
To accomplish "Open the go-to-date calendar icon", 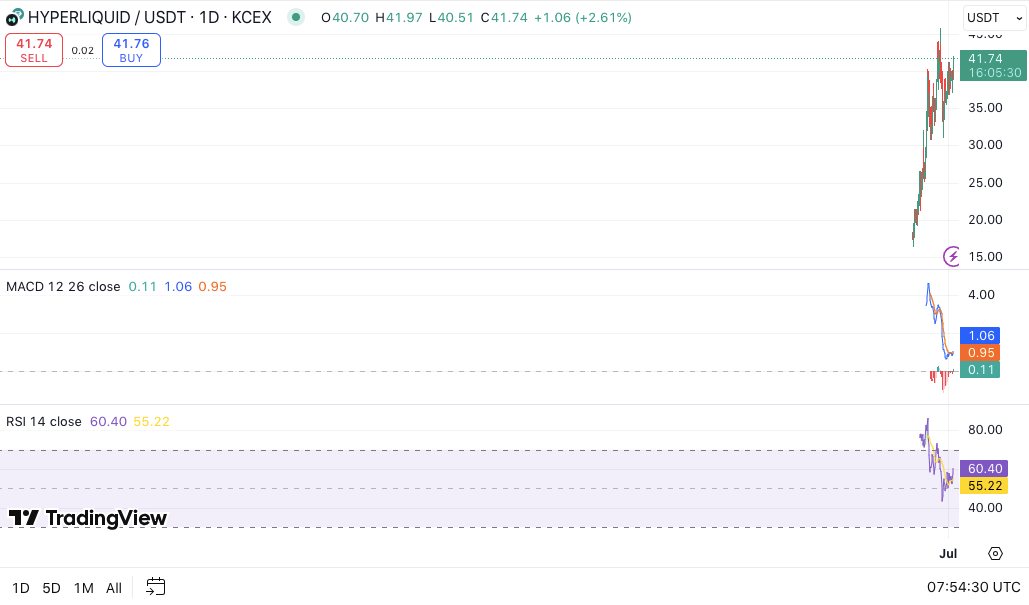I will click(156, 586).
